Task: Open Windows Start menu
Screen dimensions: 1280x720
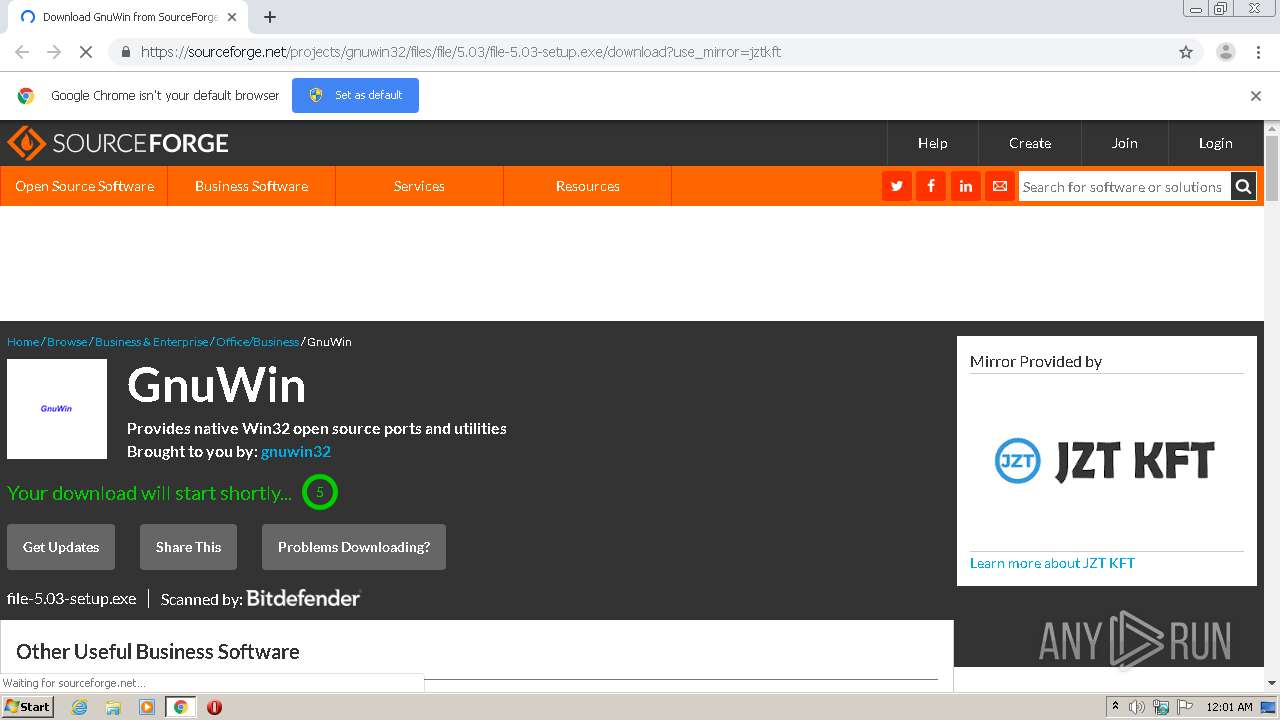Action: click(x=28, y=706)
